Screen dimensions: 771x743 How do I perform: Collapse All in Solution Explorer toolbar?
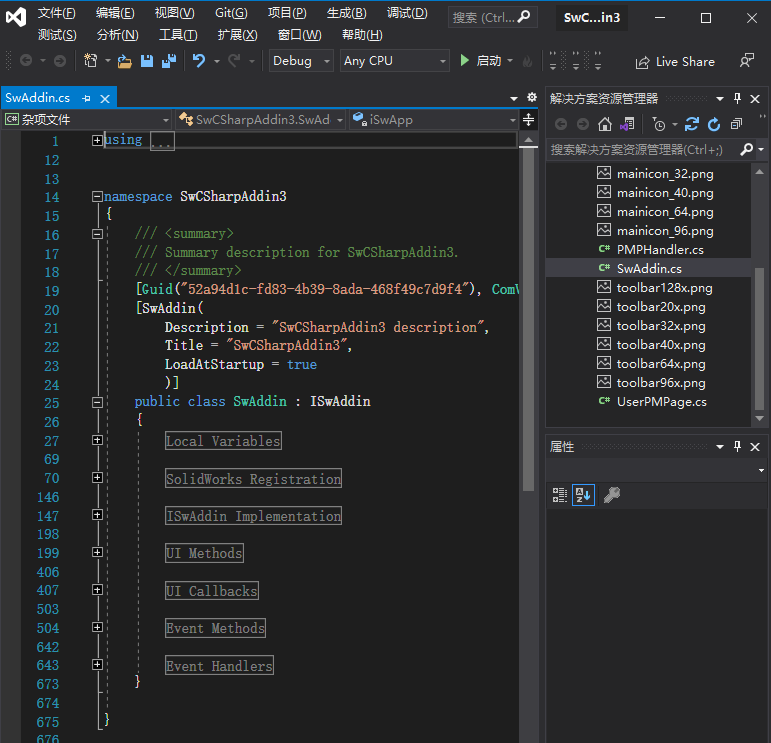736,124
